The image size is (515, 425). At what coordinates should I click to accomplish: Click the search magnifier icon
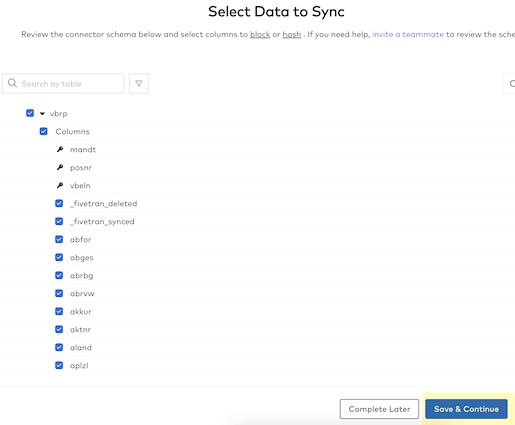[x=12, y=83]
